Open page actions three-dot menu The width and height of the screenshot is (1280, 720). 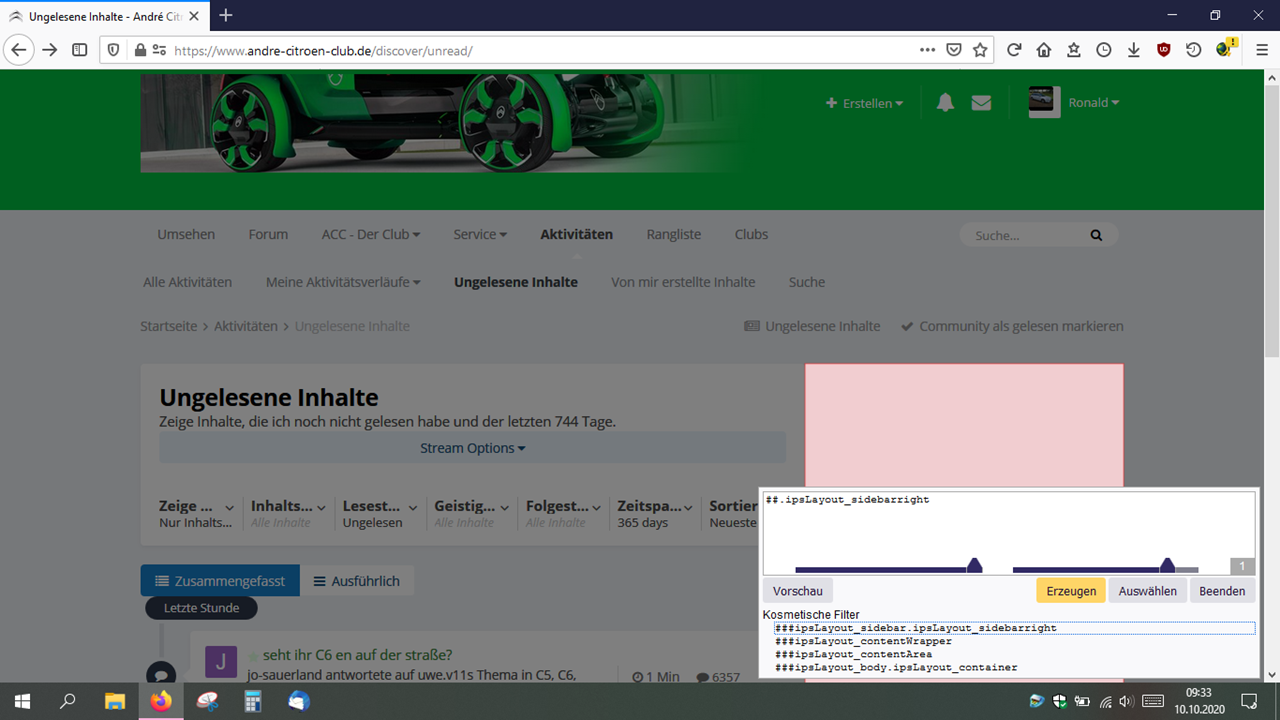(928, 50)
